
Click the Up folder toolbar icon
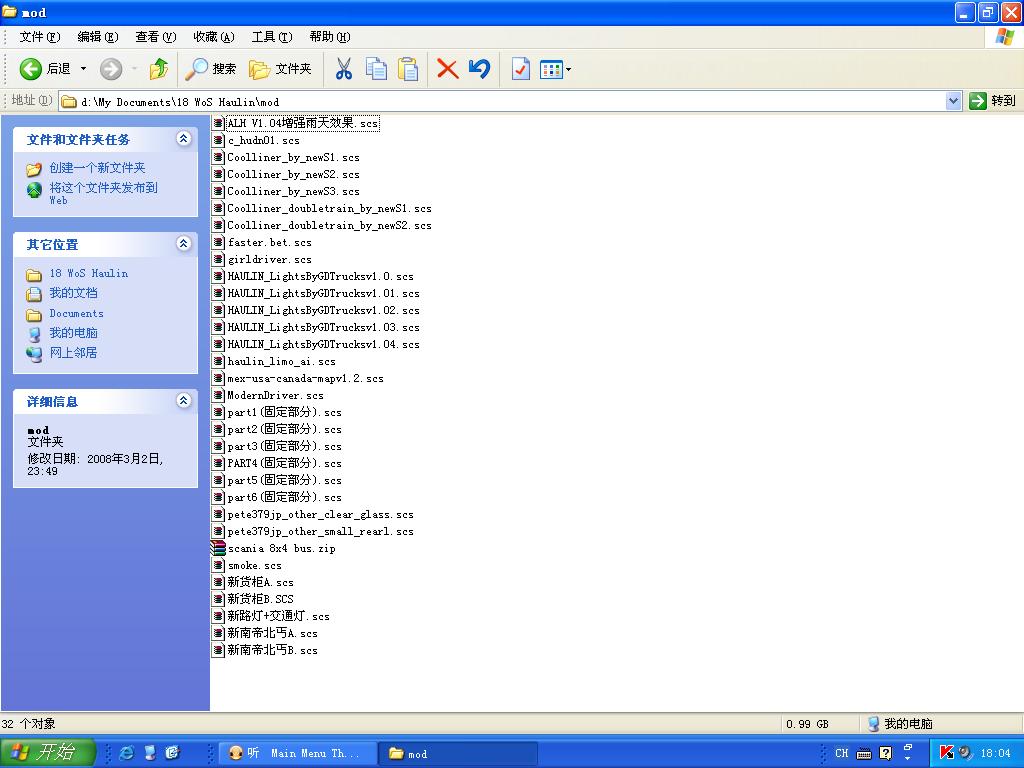(158, 69)
